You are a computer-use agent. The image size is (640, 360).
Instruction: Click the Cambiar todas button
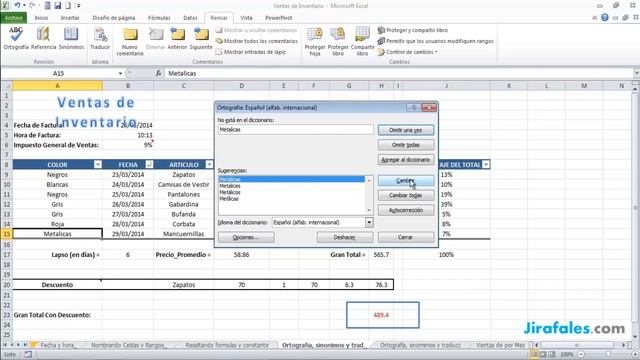click(406, 195)
